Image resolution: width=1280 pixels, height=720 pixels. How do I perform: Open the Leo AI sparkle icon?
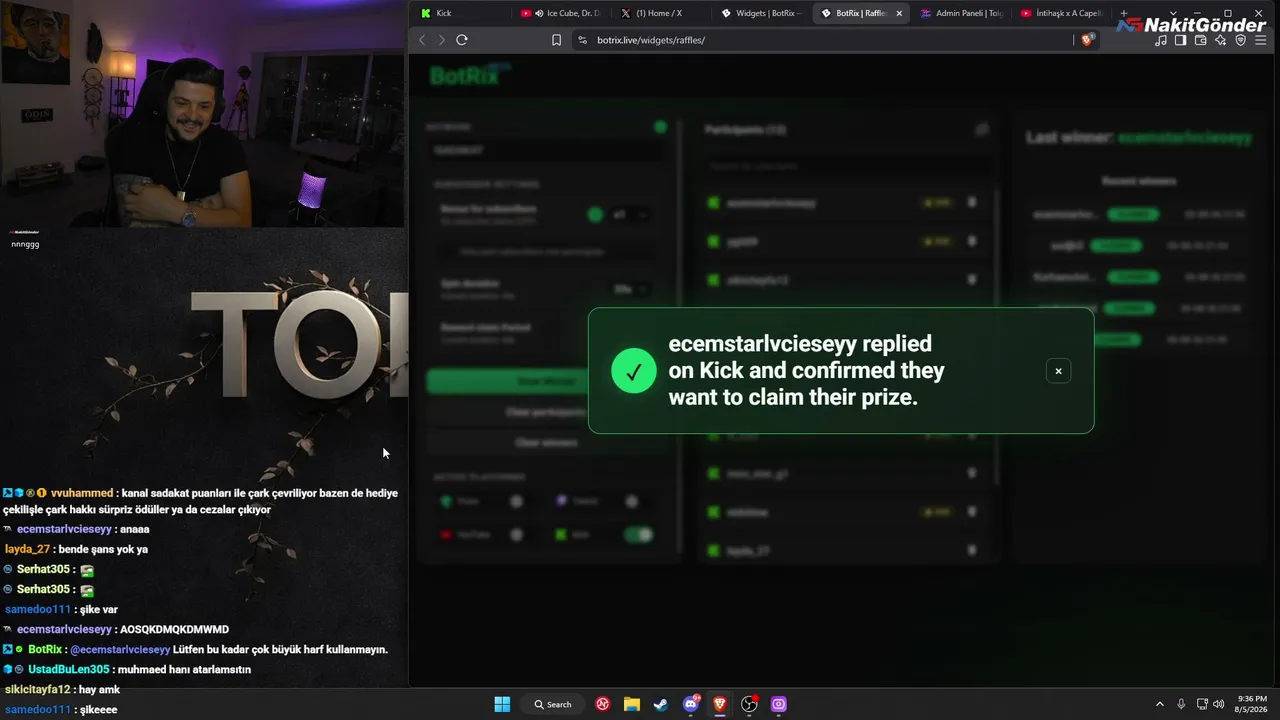[1221, 40]
